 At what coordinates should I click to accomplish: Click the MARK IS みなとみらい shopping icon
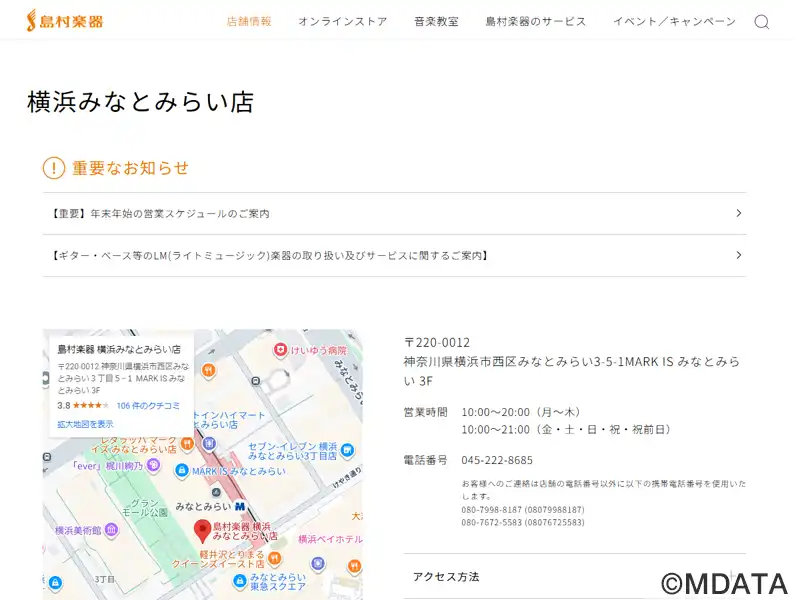(x=182, y=470)
